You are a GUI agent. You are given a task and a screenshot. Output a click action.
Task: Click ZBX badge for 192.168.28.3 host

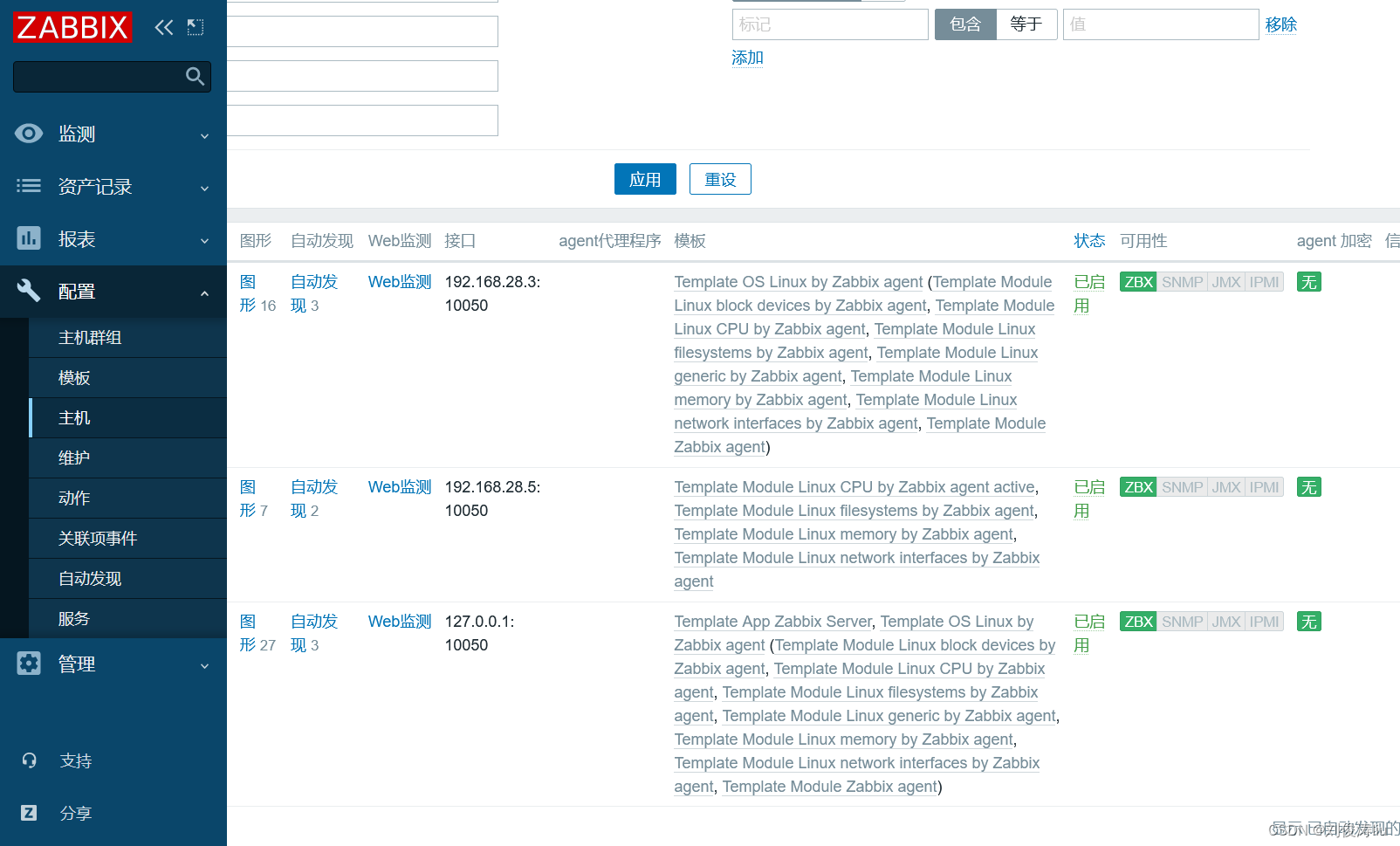pyautogui.click(x=1138, y=282)
